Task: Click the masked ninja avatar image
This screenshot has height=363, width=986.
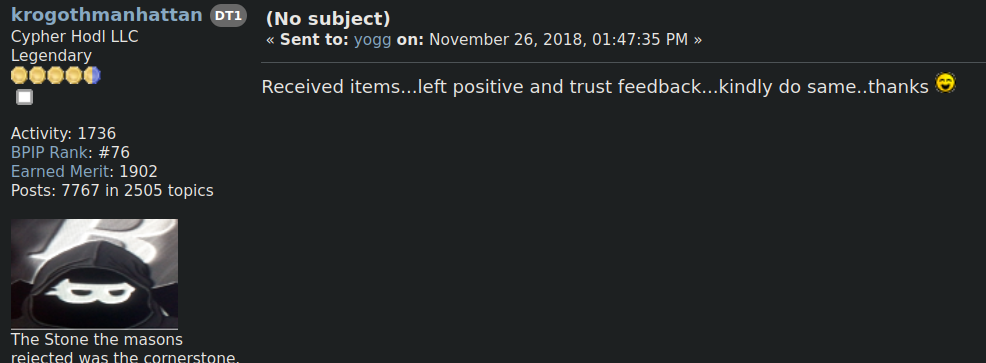Action: [x=94, y=273]
